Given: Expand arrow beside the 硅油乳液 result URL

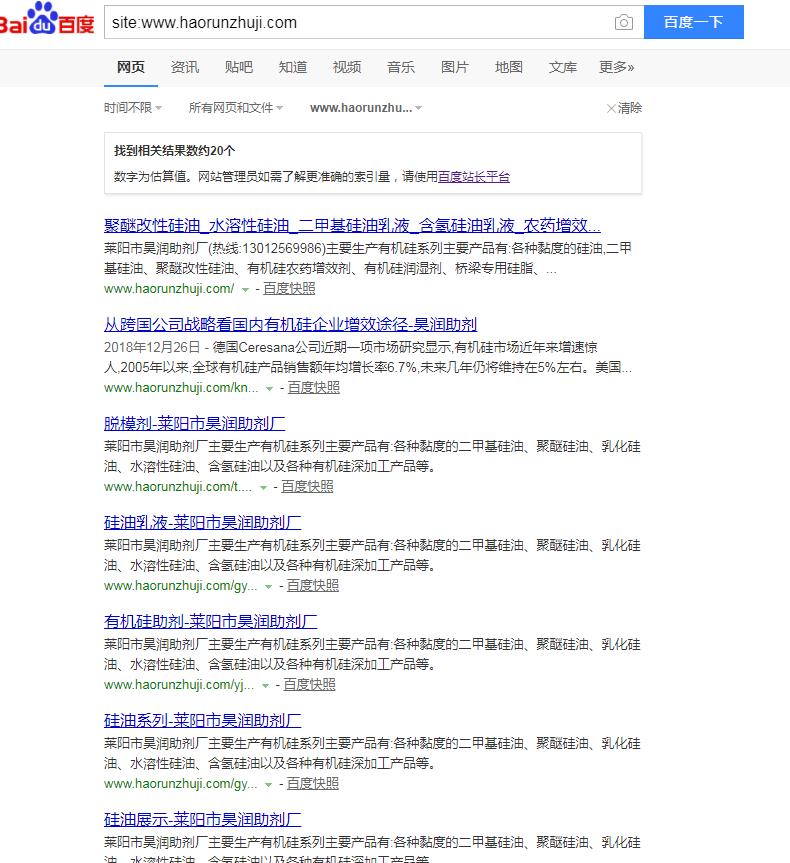Looking at the screenshot, I should pos(268,587).
